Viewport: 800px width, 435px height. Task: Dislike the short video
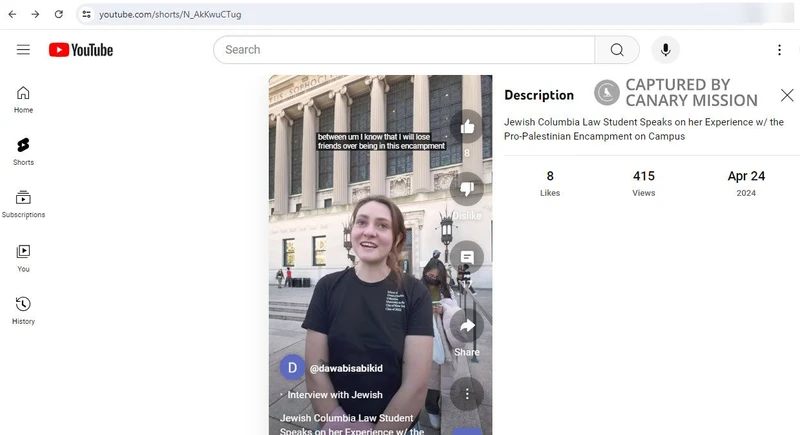pos(466,189)
